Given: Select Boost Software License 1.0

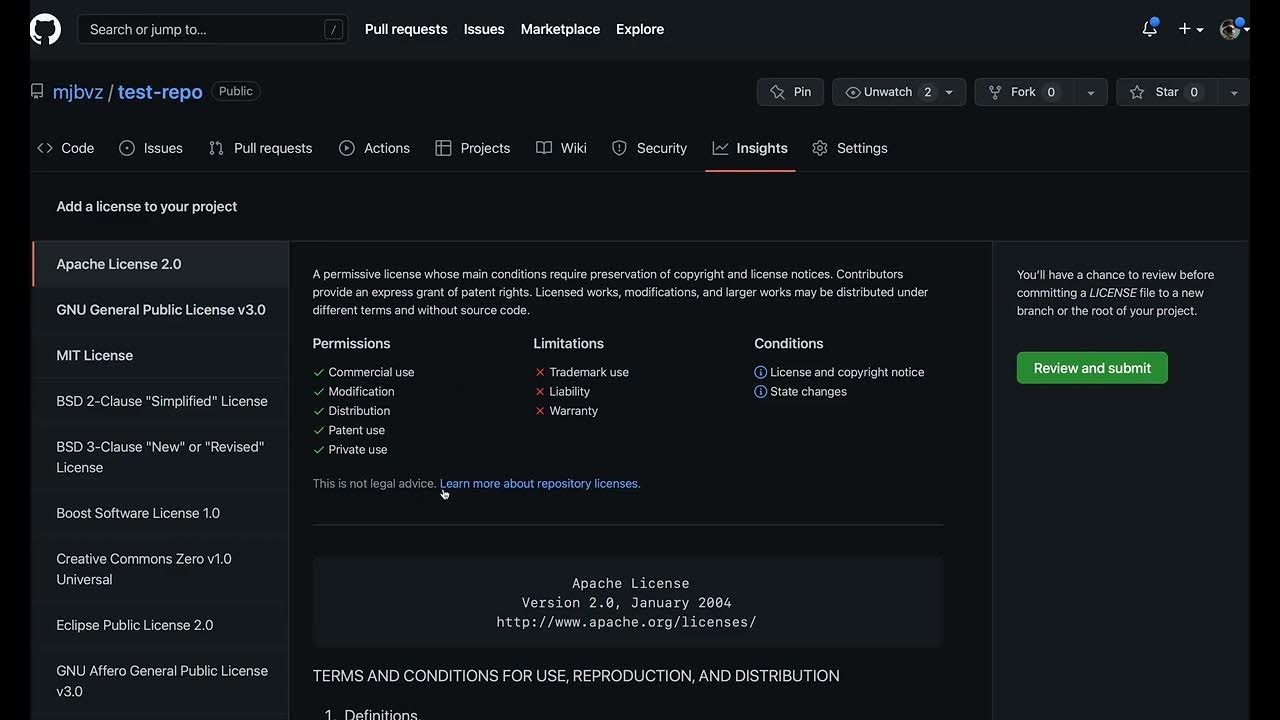Looking at the screenshot, I should (x=160, y=513).
